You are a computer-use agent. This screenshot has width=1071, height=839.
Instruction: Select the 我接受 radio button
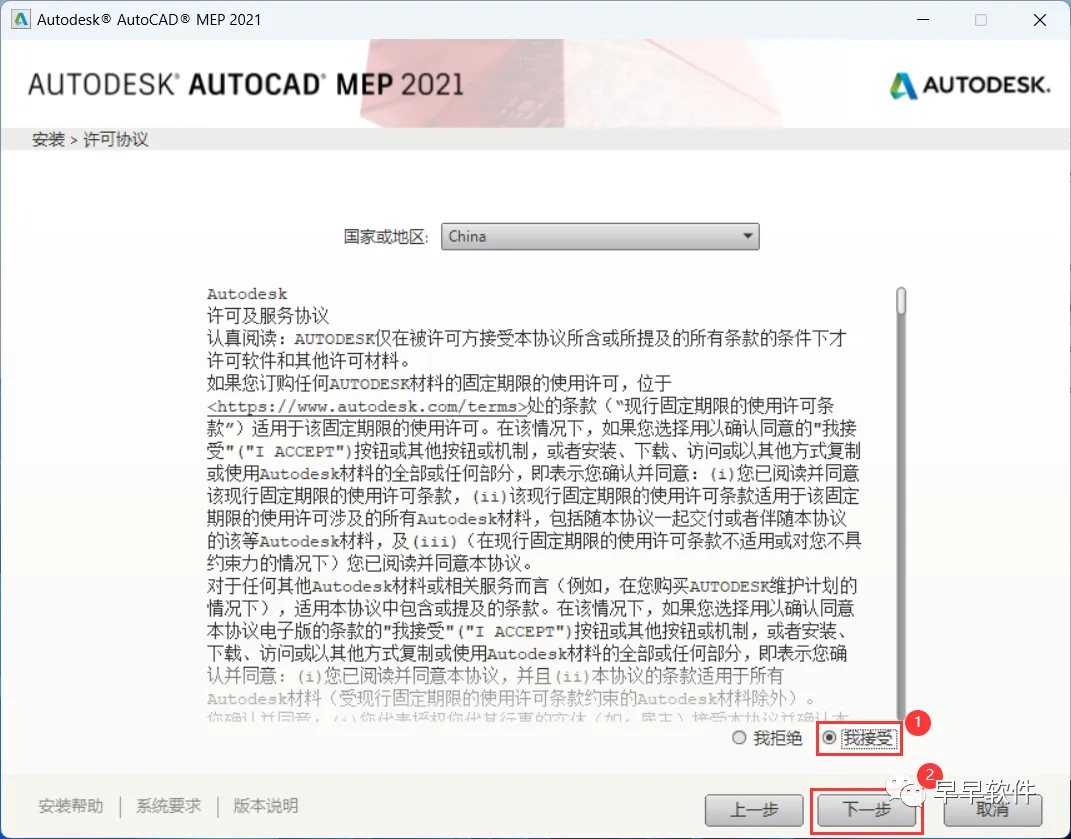coord(829,738)
